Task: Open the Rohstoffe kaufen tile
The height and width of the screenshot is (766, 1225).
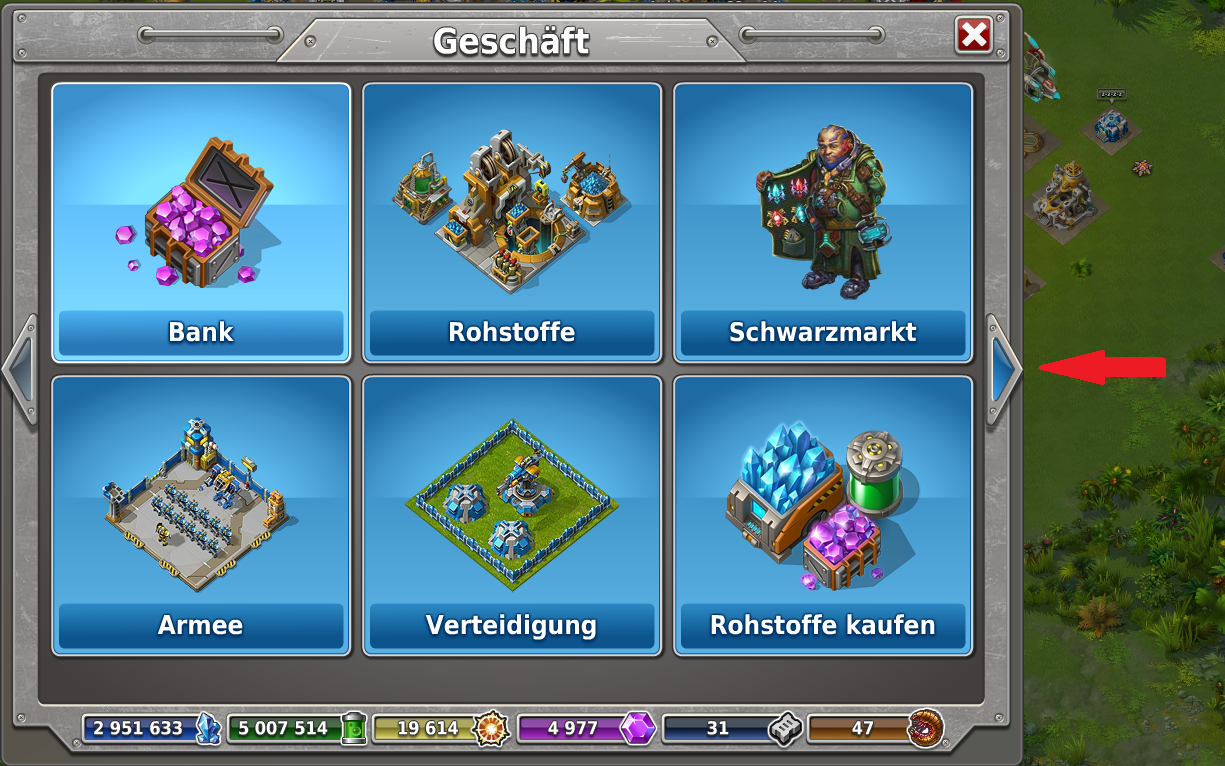Action: pos(823,516)
